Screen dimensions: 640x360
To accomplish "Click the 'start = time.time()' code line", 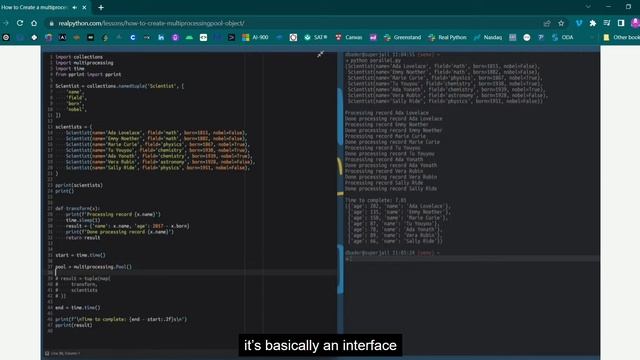I will [x=80, y=255].
